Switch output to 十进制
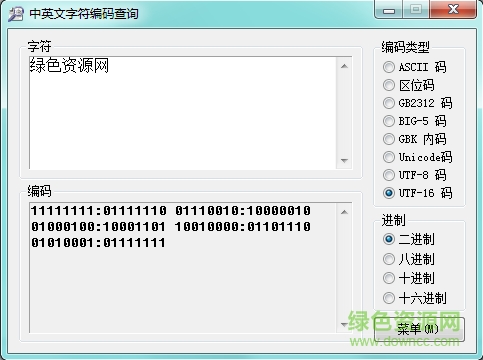The image size is (483, 360). (408, 278)
